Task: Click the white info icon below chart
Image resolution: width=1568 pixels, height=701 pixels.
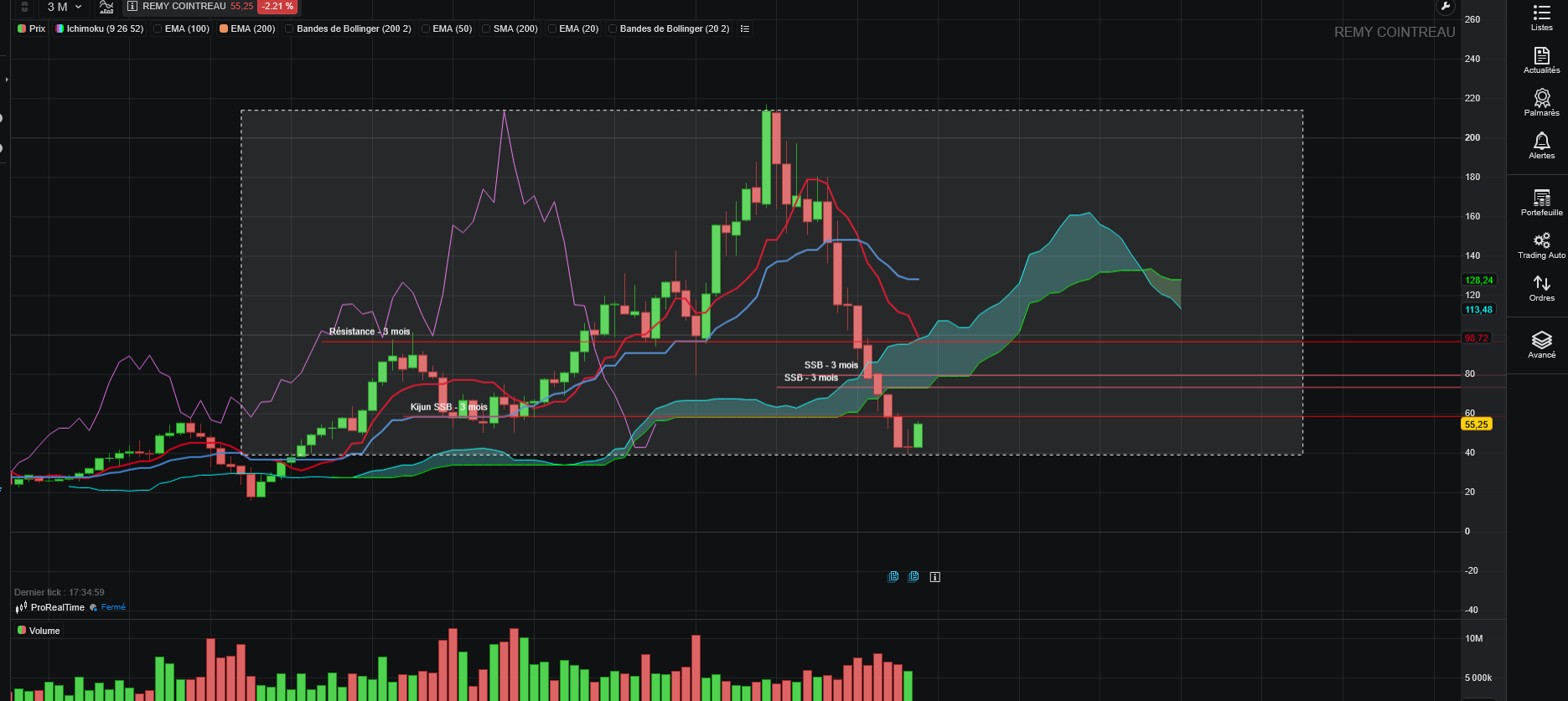Action: click(x=935, y=577)
